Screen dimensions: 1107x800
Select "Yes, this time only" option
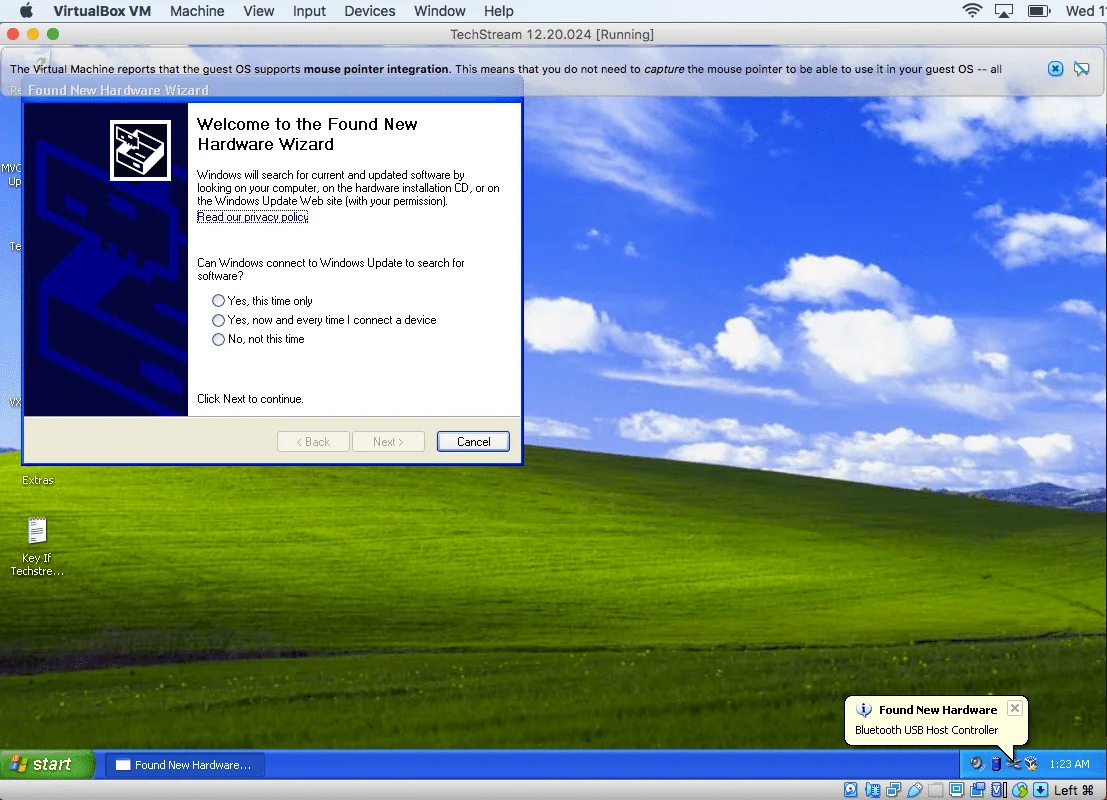pos(219,301)
